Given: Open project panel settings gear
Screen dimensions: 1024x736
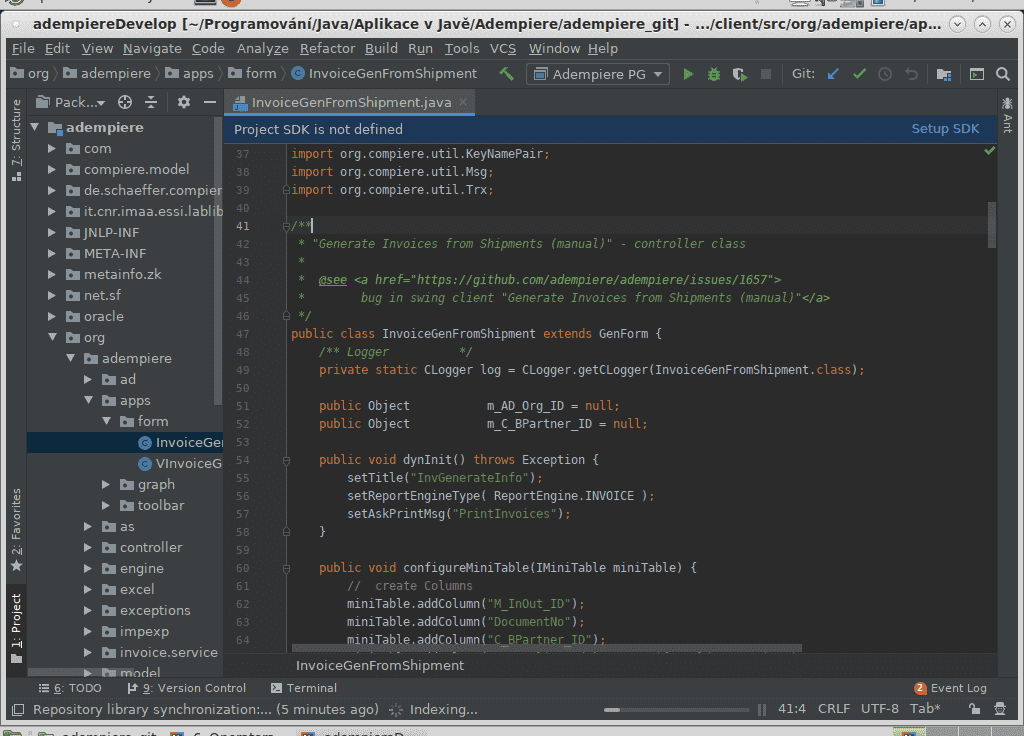Looking at the screenshot, I should [183, 102].
